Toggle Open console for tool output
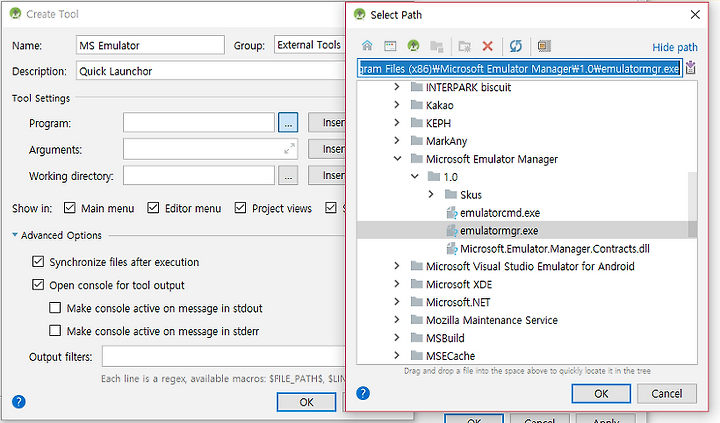Screen dimensions: 720x423 coord(38,285)
